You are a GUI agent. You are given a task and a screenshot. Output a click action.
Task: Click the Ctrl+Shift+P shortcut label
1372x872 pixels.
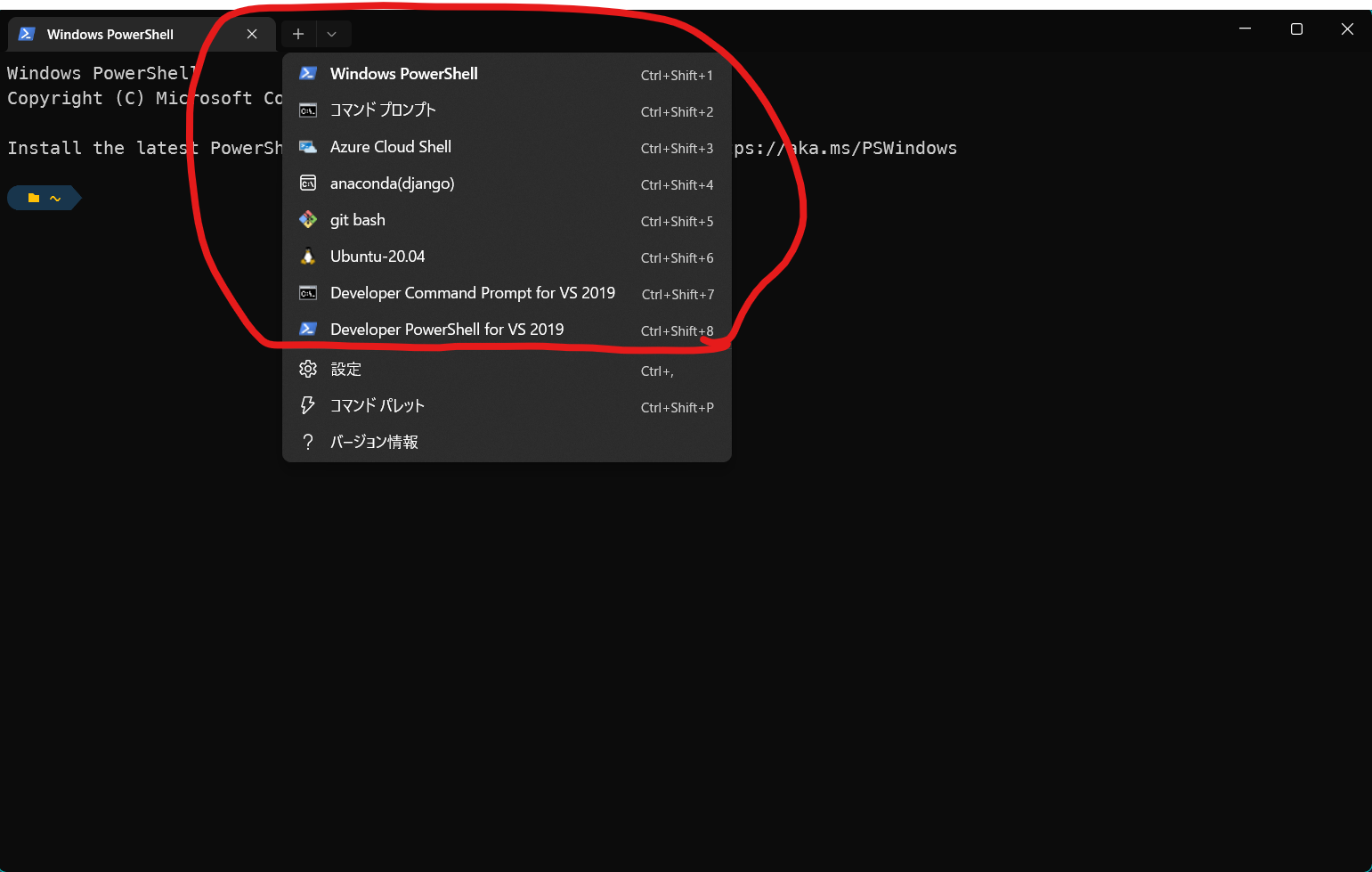pyautogui.click(x=677, y=408)
